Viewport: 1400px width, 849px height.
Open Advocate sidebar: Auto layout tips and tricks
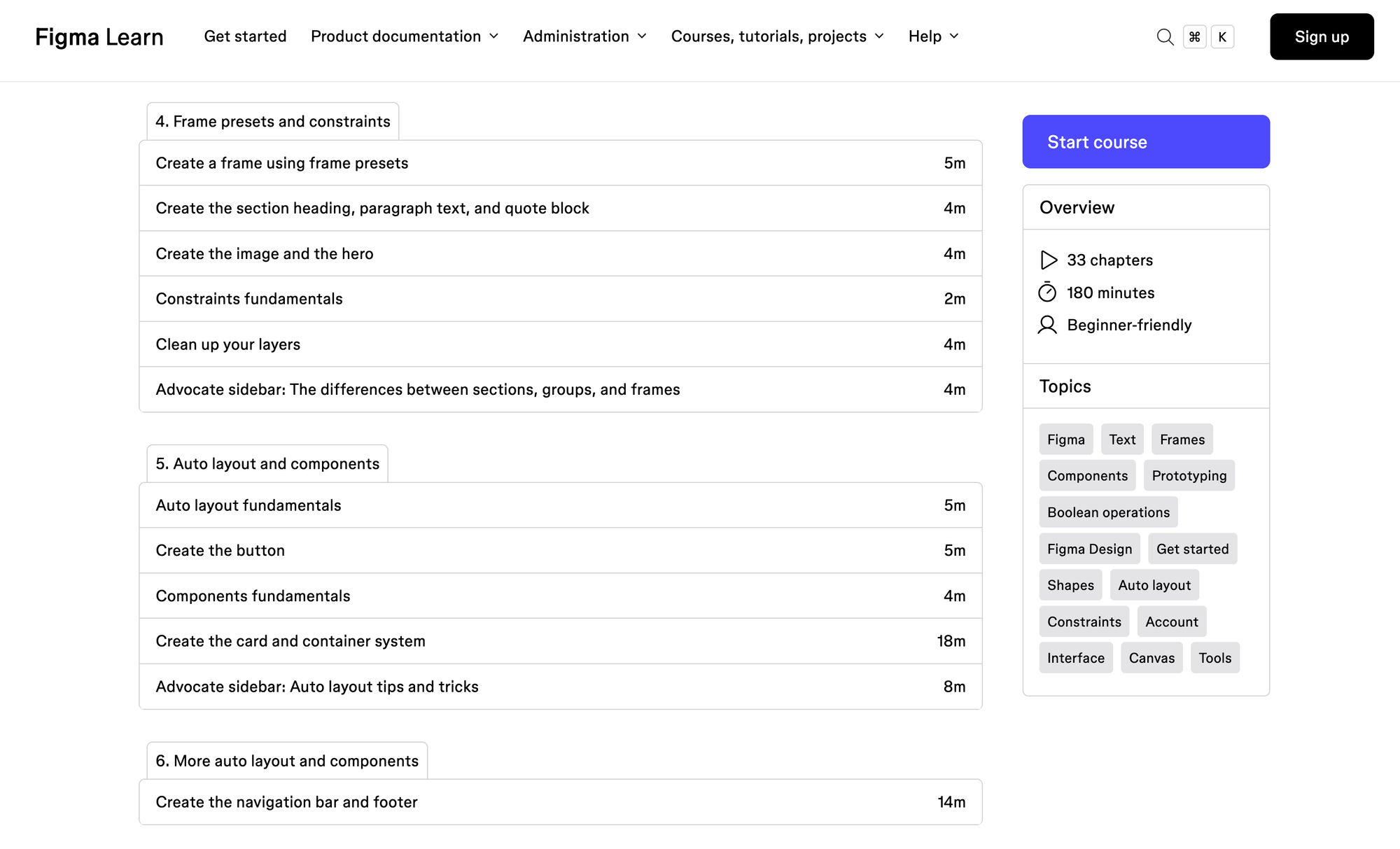[561, 687]
